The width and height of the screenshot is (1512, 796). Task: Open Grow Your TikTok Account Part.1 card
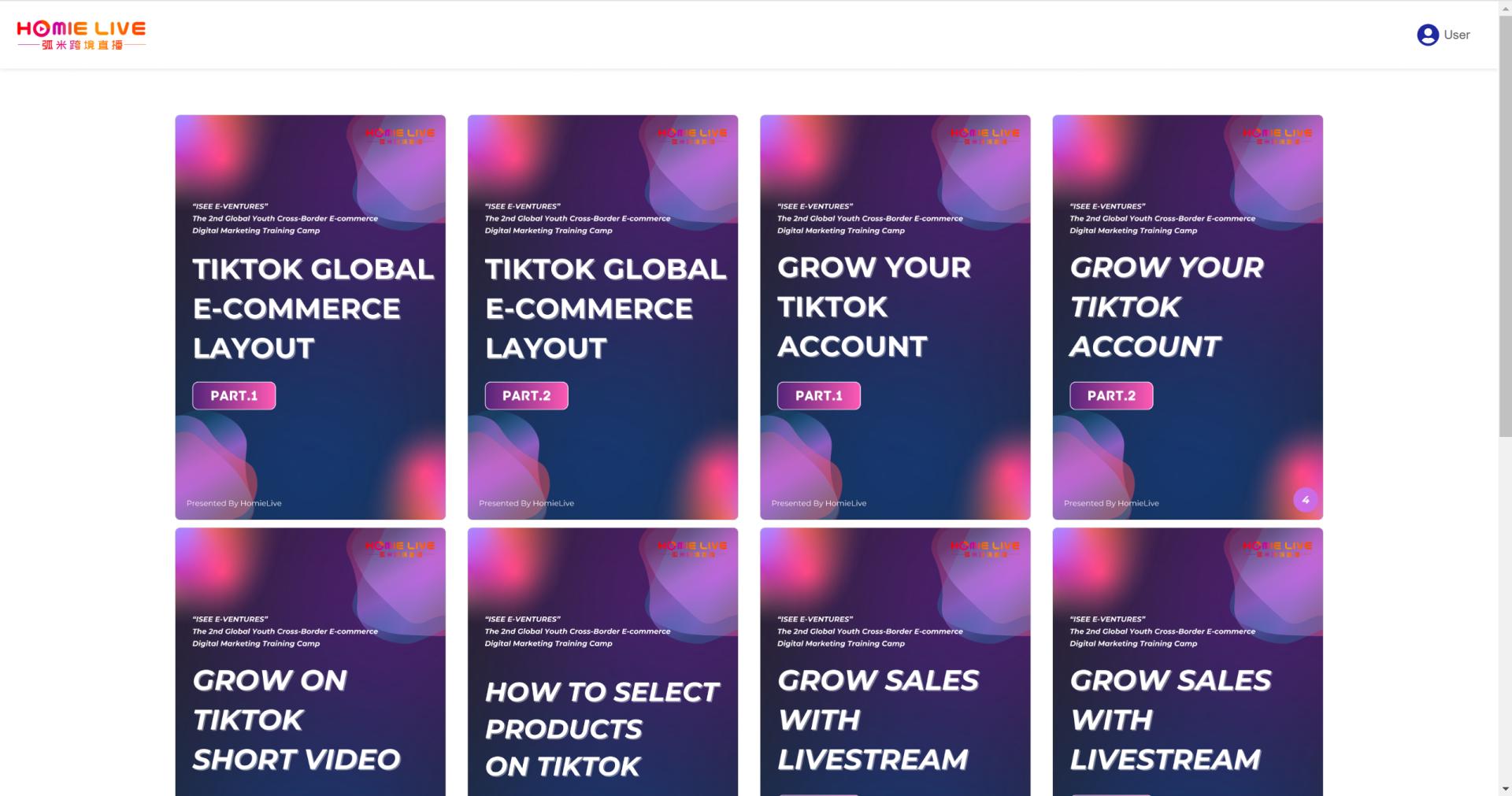895,317
